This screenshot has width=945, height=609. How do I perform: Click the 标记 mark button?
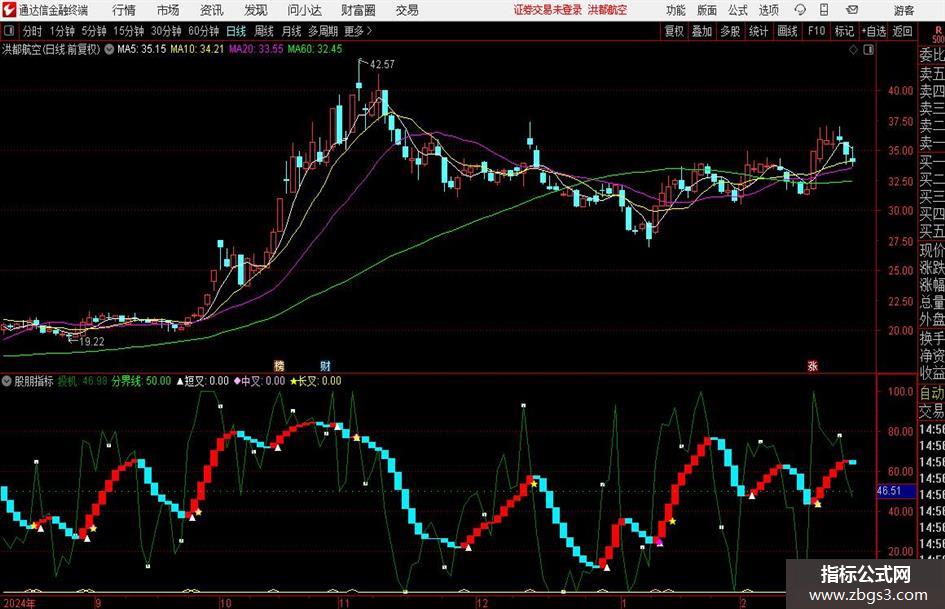(844, 31)
